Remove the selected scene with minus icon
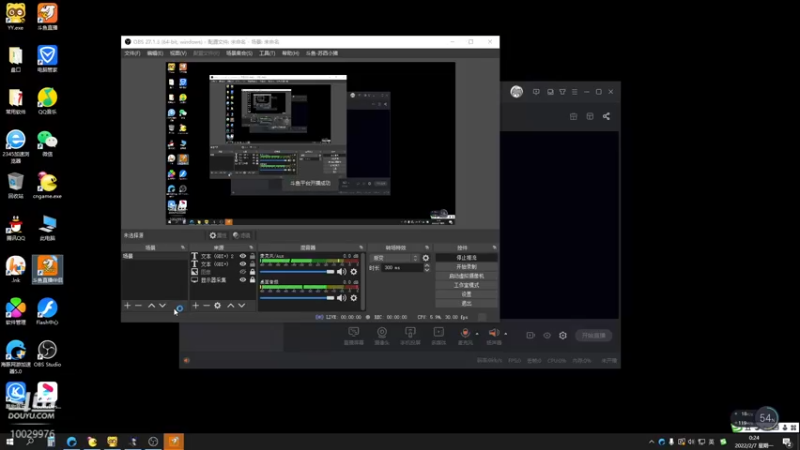 point(138,306)
